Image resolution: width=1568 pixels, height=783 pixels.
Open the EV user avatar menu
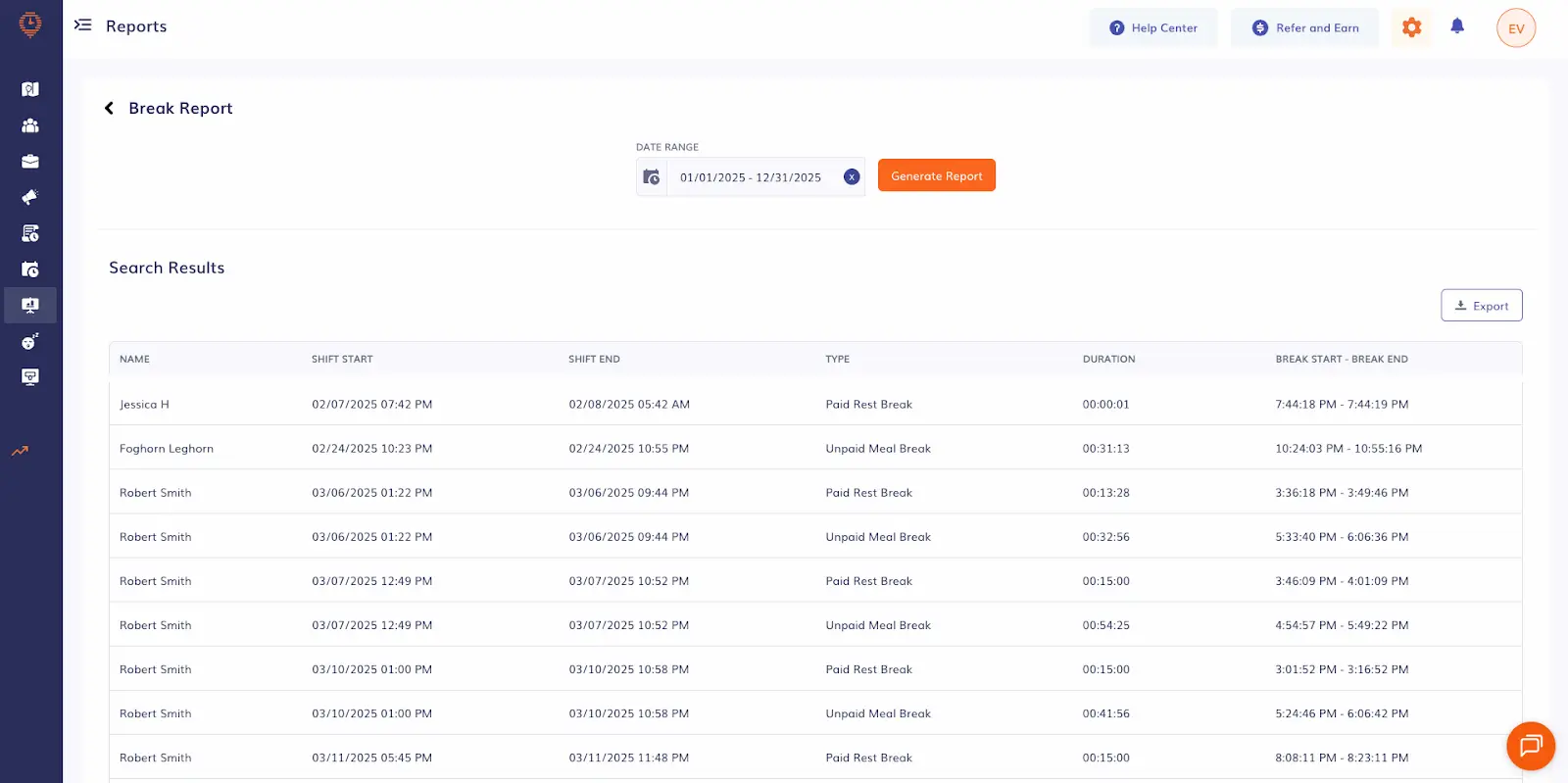[x=1516, y=28]
